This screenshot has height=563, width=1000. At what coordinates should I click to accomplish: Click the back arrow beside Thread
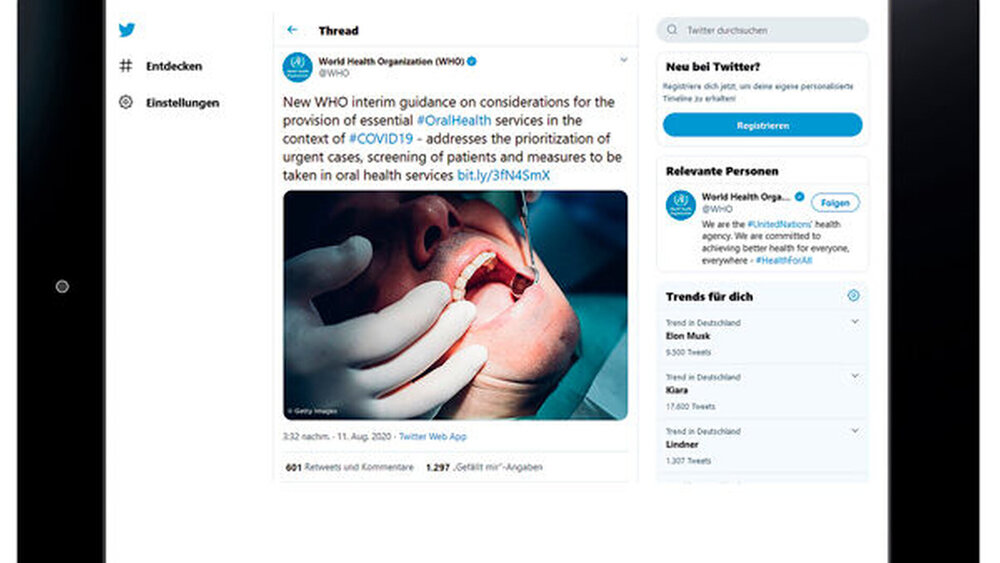click(292, 31)
